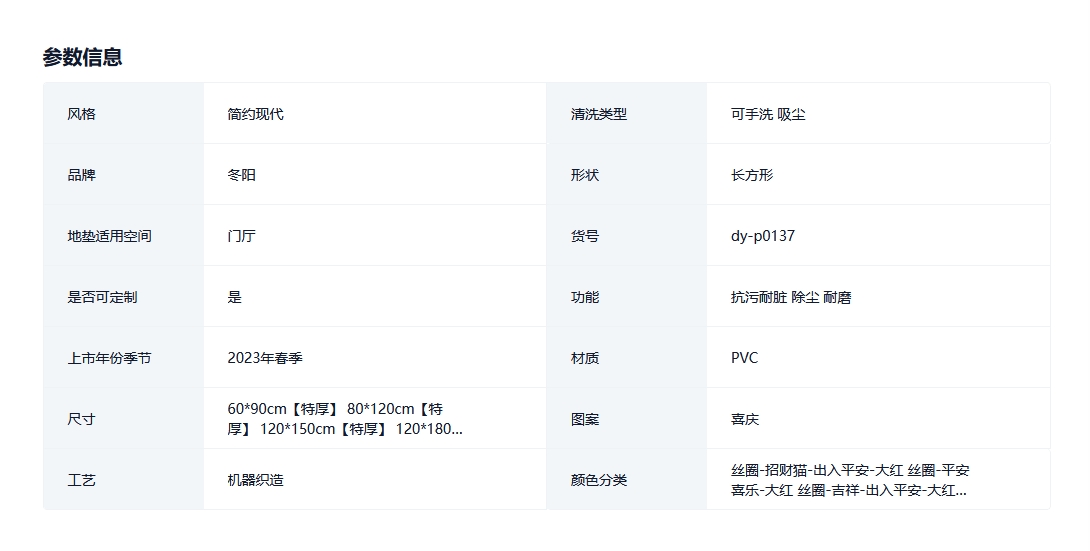Click the 地垫适用空间 label

(x=109, y=236)
